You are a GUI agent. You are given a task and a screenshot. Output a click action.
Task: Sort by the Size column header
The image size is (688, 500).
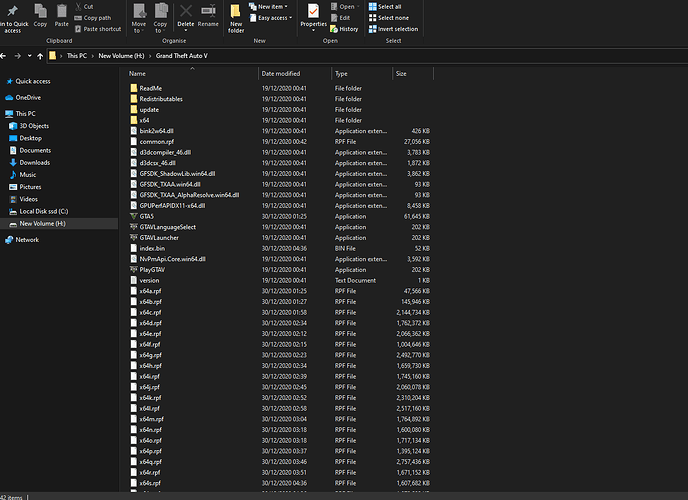click(x=413, y=73)
